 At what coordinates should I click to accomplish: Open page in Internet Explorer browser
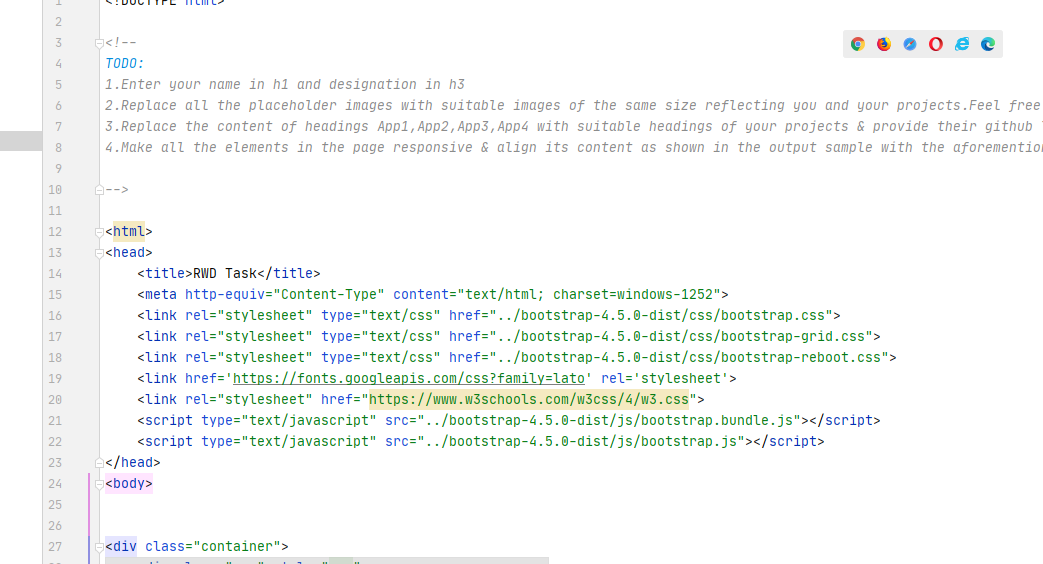click(x=962, y=45)
